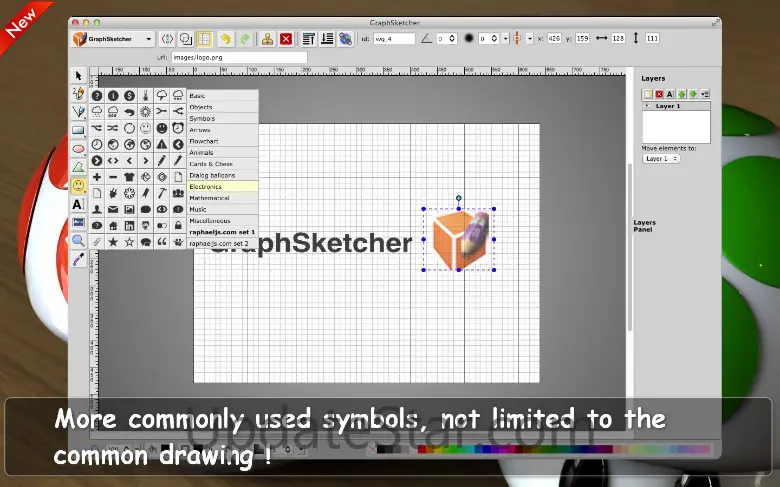
Task: Toggle Layer 1 visibility eye
Action: pos(647,105)
